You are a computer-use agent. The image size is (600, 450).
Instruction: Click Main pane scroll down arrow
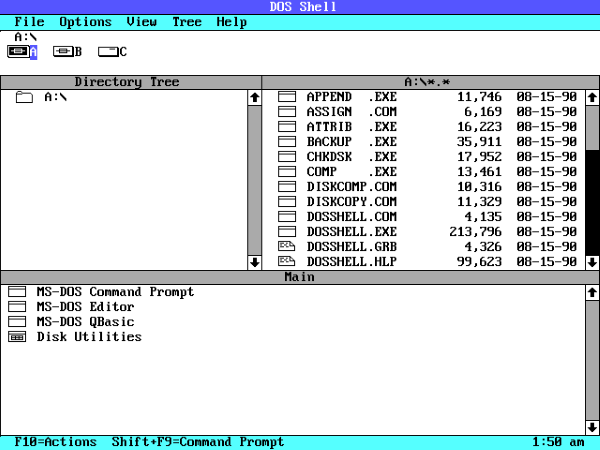(x=592, y=427)
